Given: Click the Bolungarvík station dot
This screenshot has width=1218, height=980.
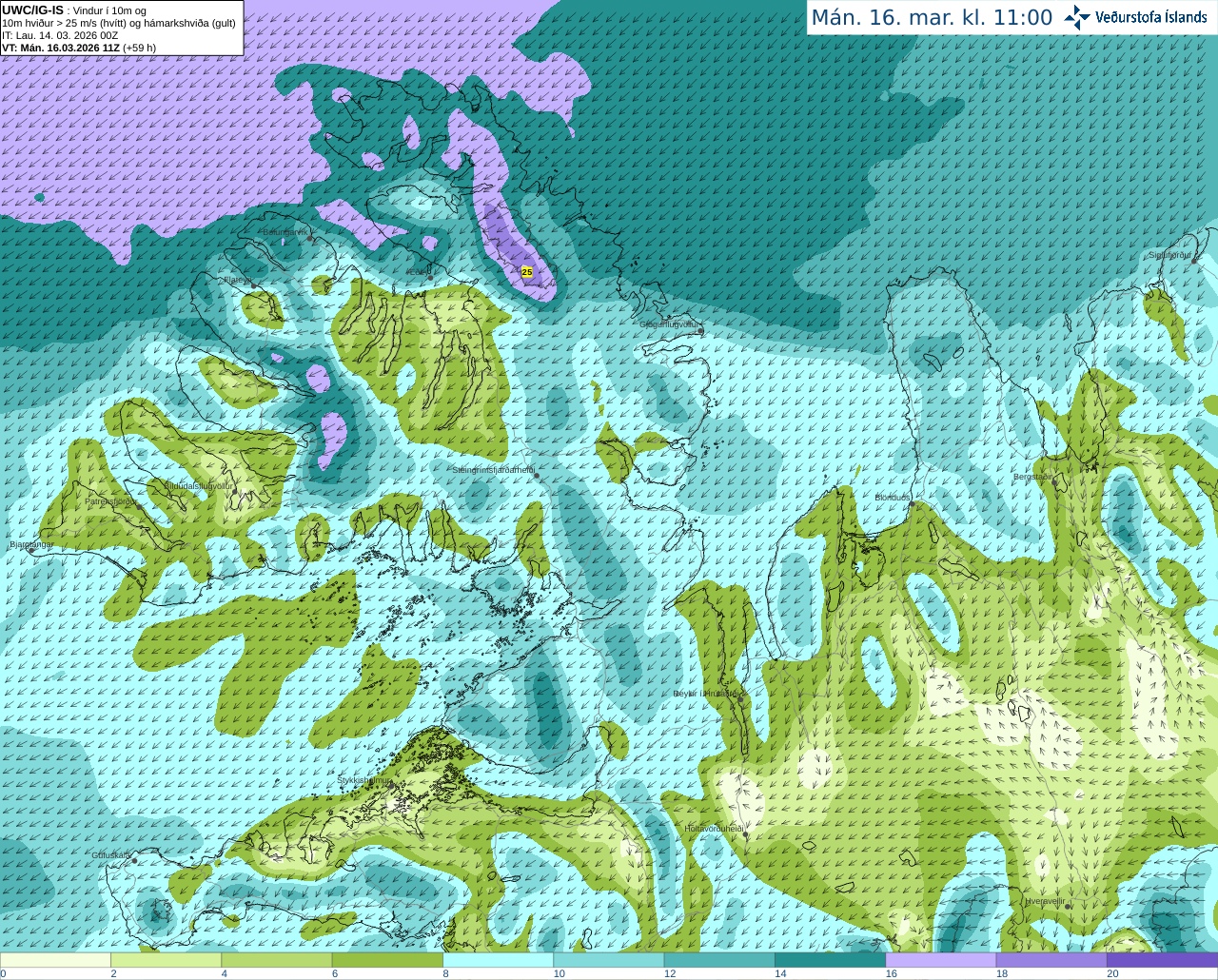Looking at the screenshot, I should [x=310, y=237].
